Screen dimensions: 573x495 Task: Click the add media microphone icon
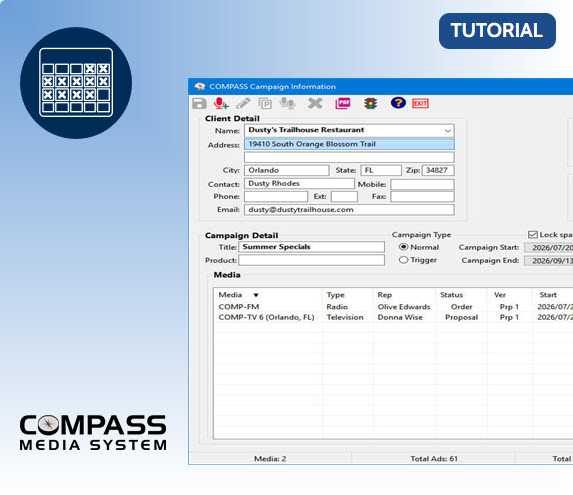221,103
